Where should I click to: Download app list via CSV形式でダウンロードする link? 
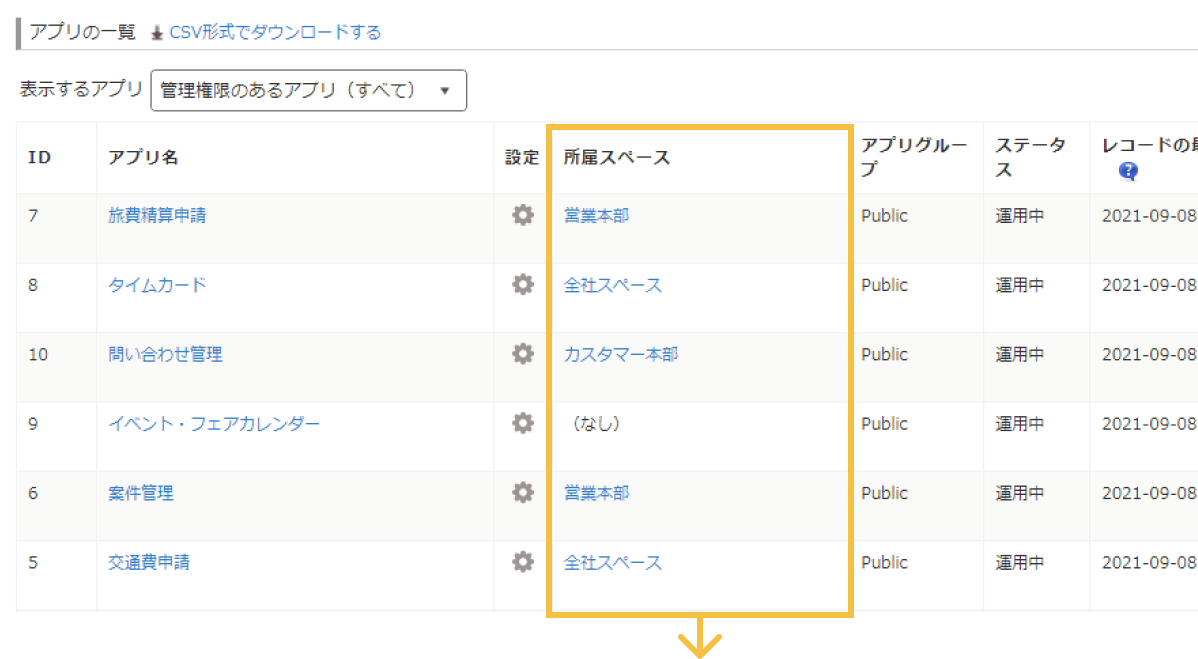[x=275, y=32]
